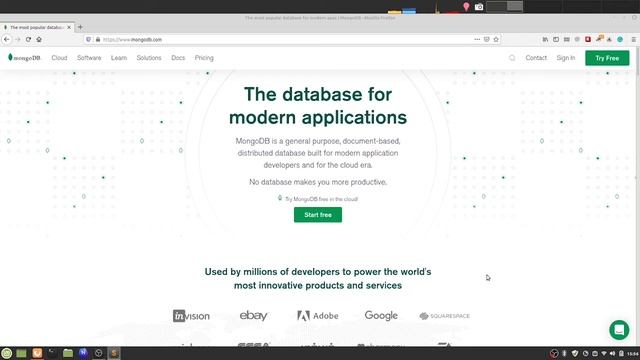Reload the page with the refresh icon

pyautogui.click(x=28, y=39)
